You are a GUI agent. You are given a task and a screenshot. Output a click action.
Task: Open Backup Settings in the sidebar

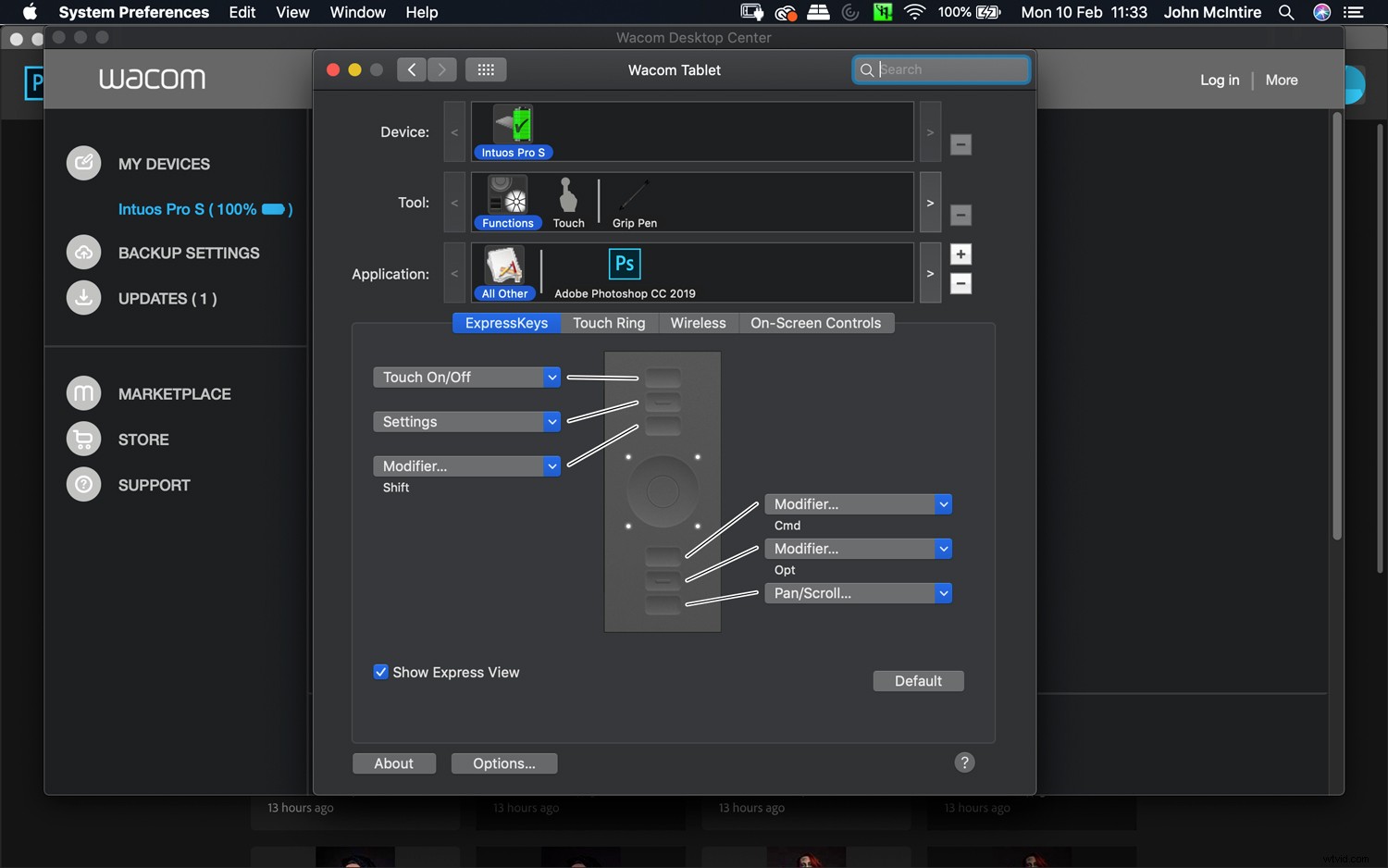(188, 253)
